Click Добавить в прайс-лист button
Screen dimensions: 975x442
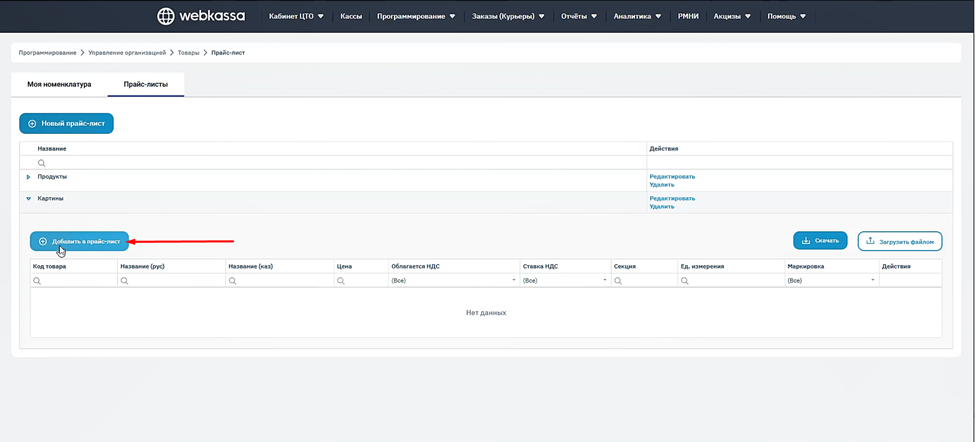(x=80, y=241)
